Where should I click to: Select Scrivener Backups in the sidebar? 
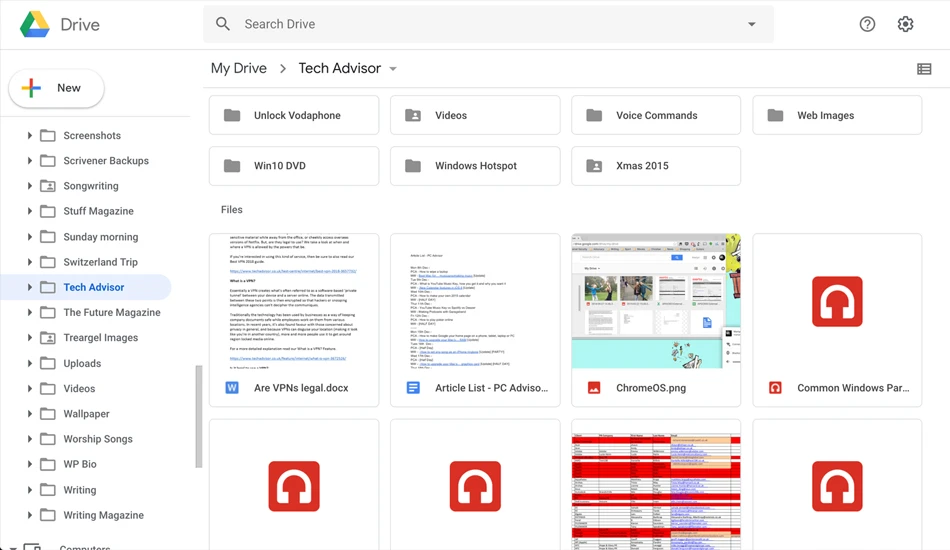pos(106,161)
